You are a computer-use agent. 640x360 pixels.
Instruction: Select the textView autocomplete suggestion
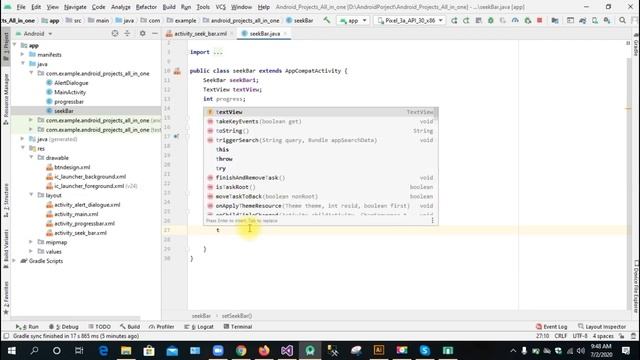320,112
